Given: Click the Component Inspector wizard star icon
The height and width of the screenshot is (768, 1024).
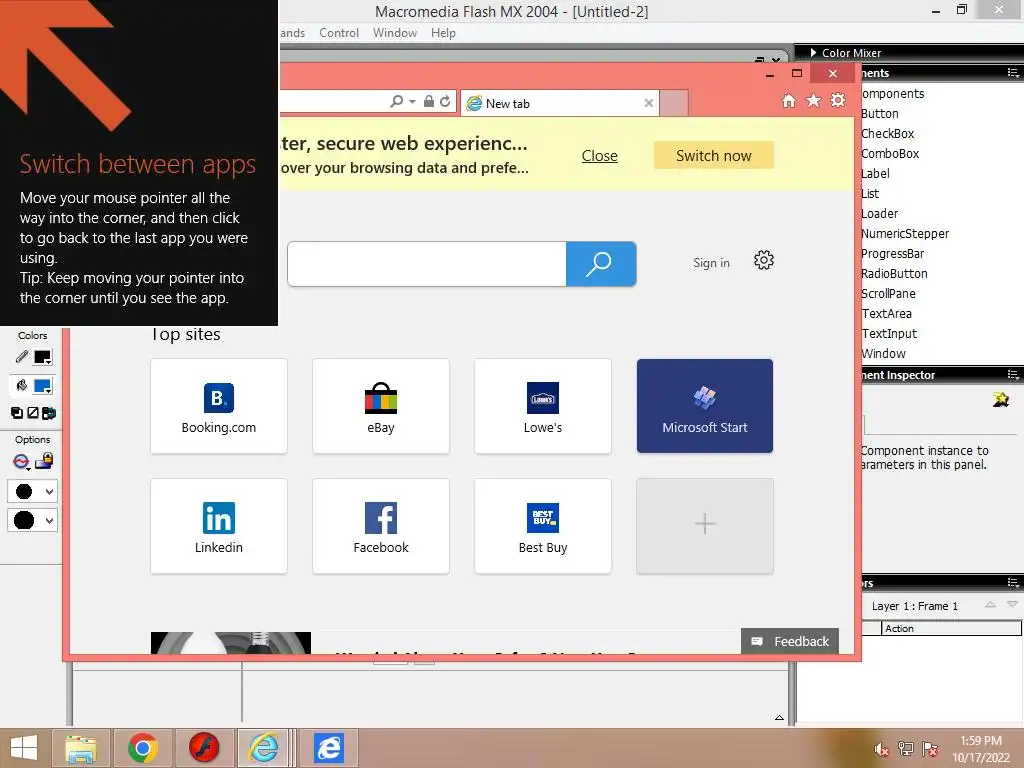Looking at the screenshot, I should [x=1000, y=399].
